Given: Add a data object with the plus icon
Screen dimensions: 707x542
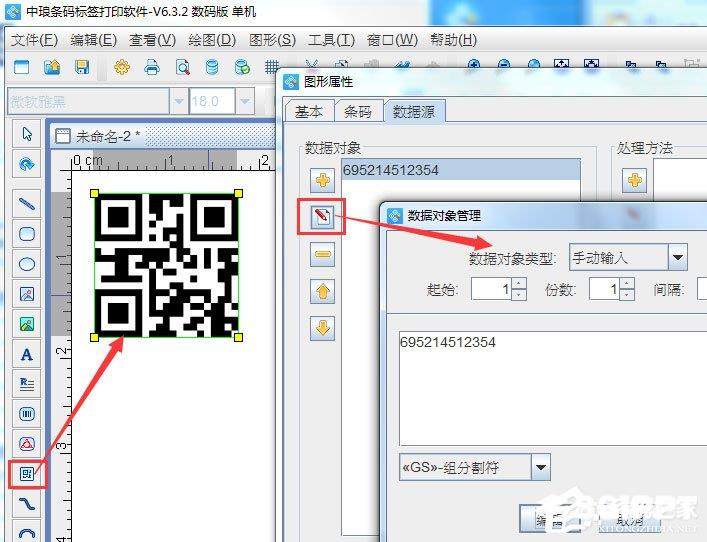Looking at the screenshot, I should (322, 181).
